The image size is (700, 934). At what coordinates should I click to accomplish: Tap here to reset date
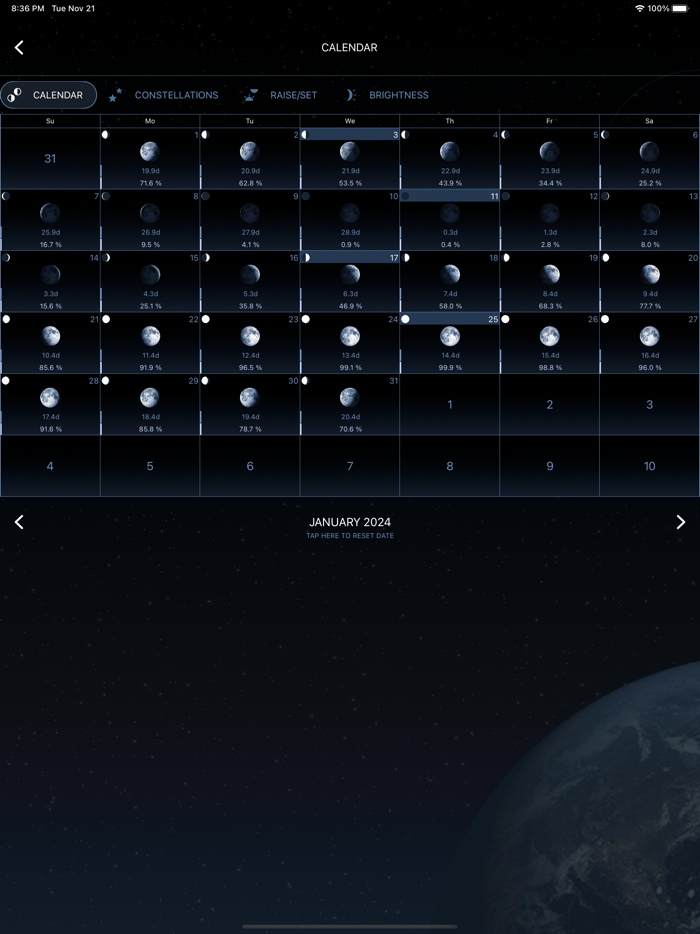pyautogui.click(x=350, y=536)
